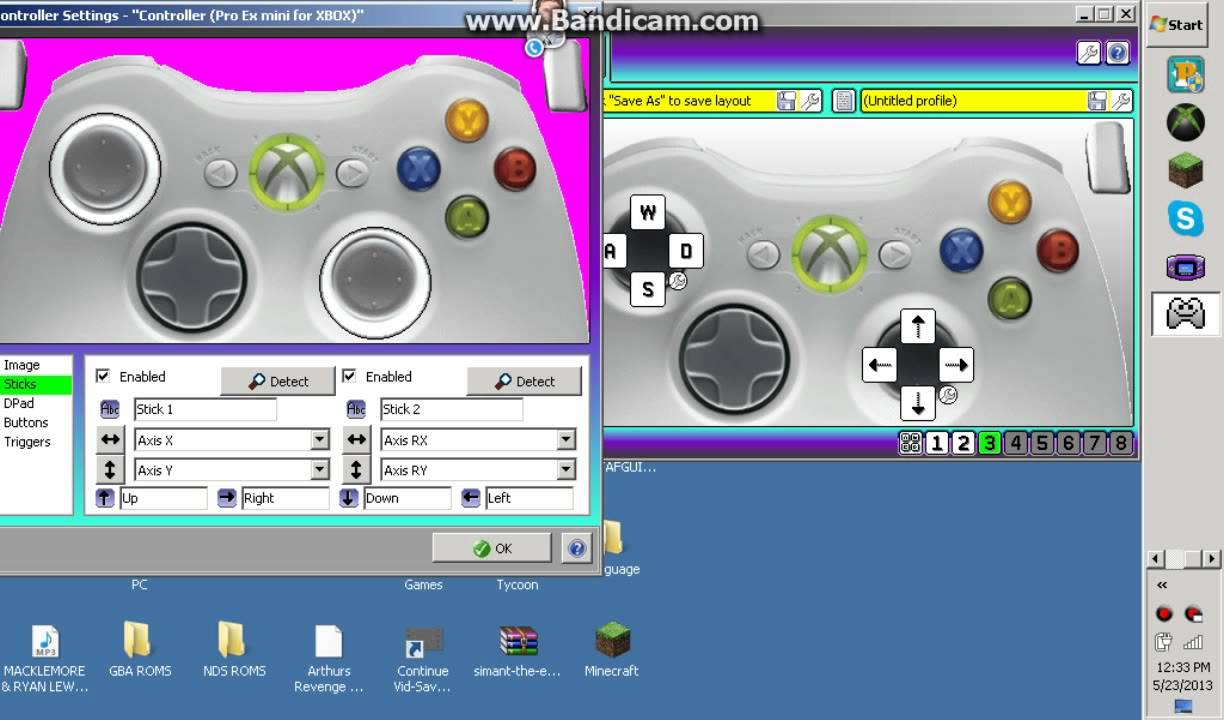The width and height of the screenshot is (1224, 720).
Task: Open Xbox icon in the sidebar
Action: 1185,122
